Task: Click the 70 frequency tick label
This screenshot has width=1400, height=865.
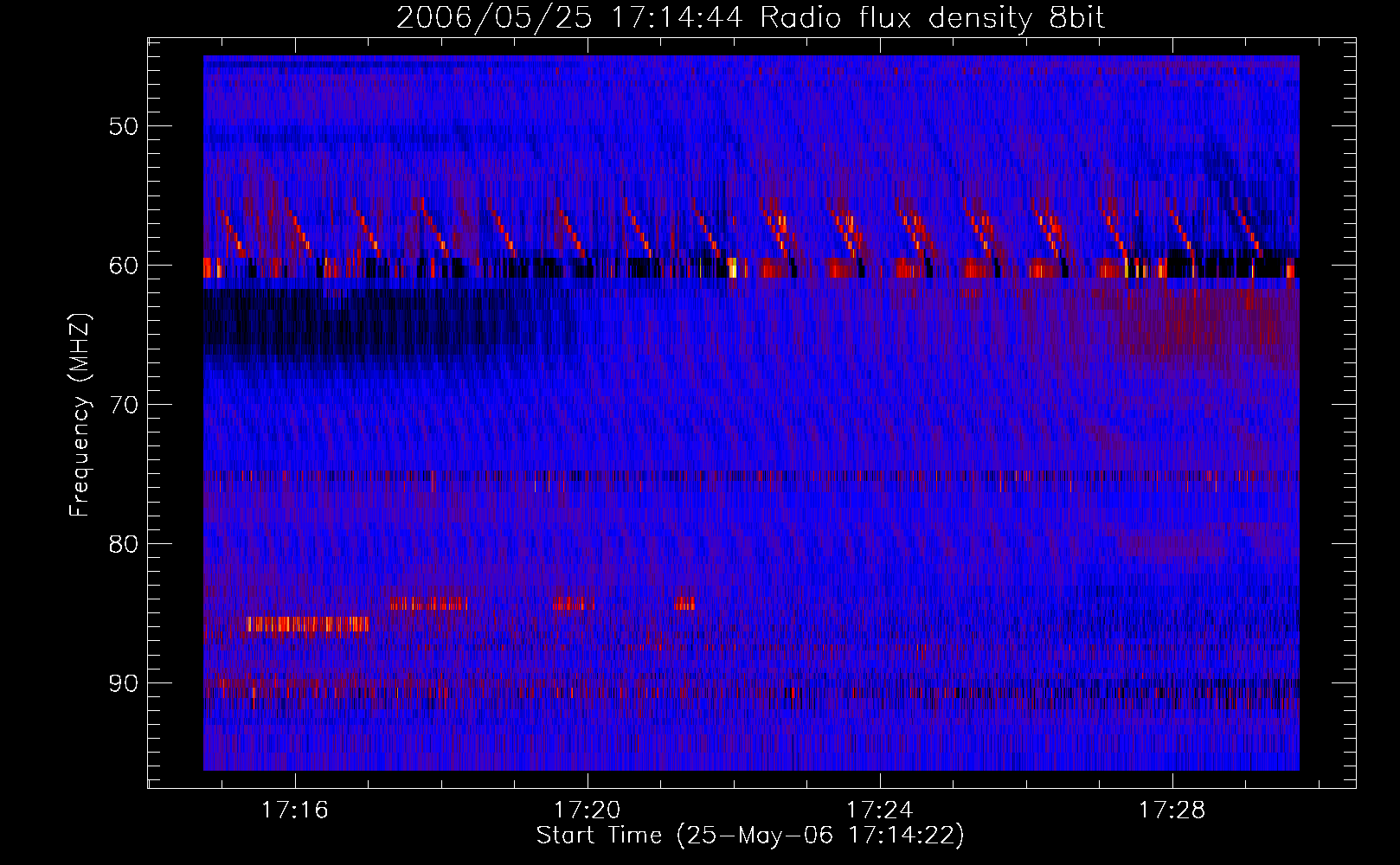Action: coord(124,405)
